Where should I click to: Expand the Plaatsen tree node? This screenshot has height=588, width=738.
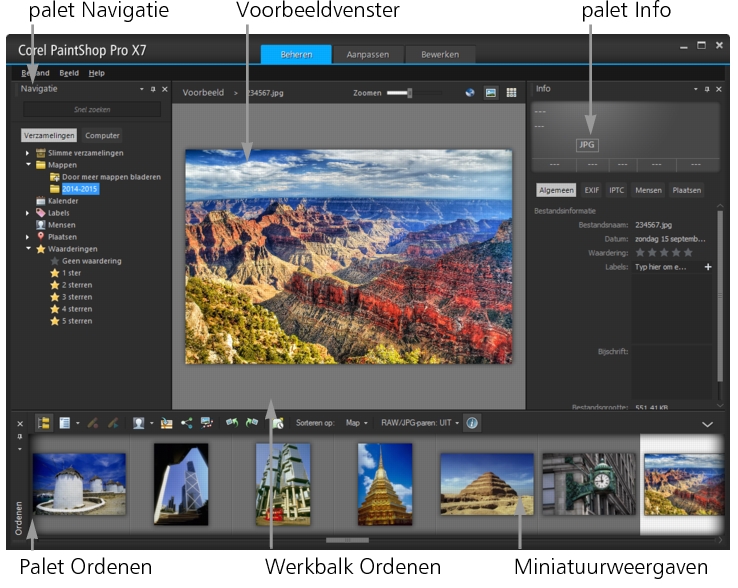tap(27, 237)
